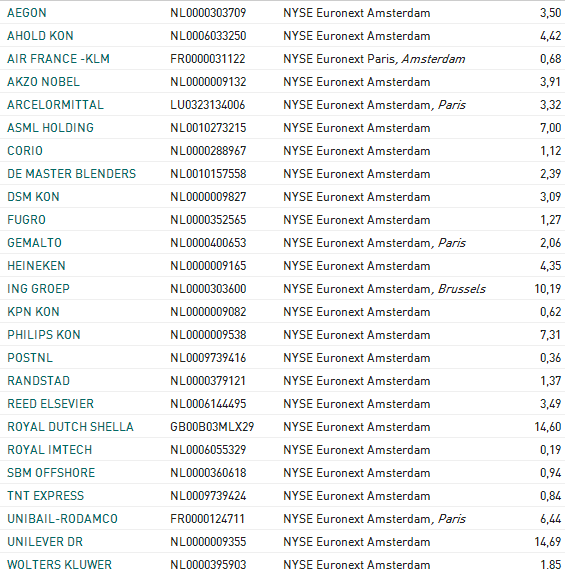The height and width of the screenshot is (569, 565).
Task: Open the ROYAL IMTECH link
Action: [x=50, y=450]
